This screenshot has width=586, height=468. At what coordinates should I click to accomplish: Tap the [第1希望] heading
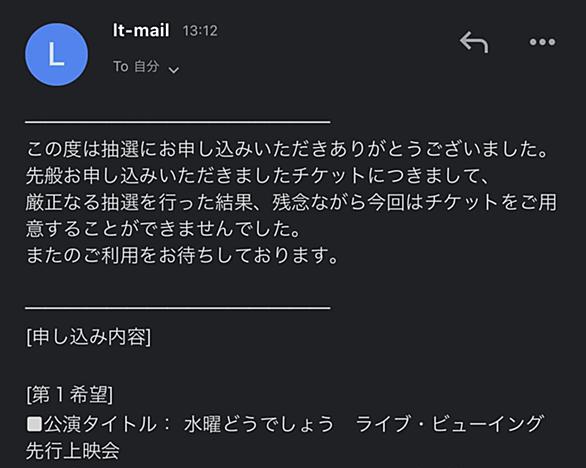70,395
